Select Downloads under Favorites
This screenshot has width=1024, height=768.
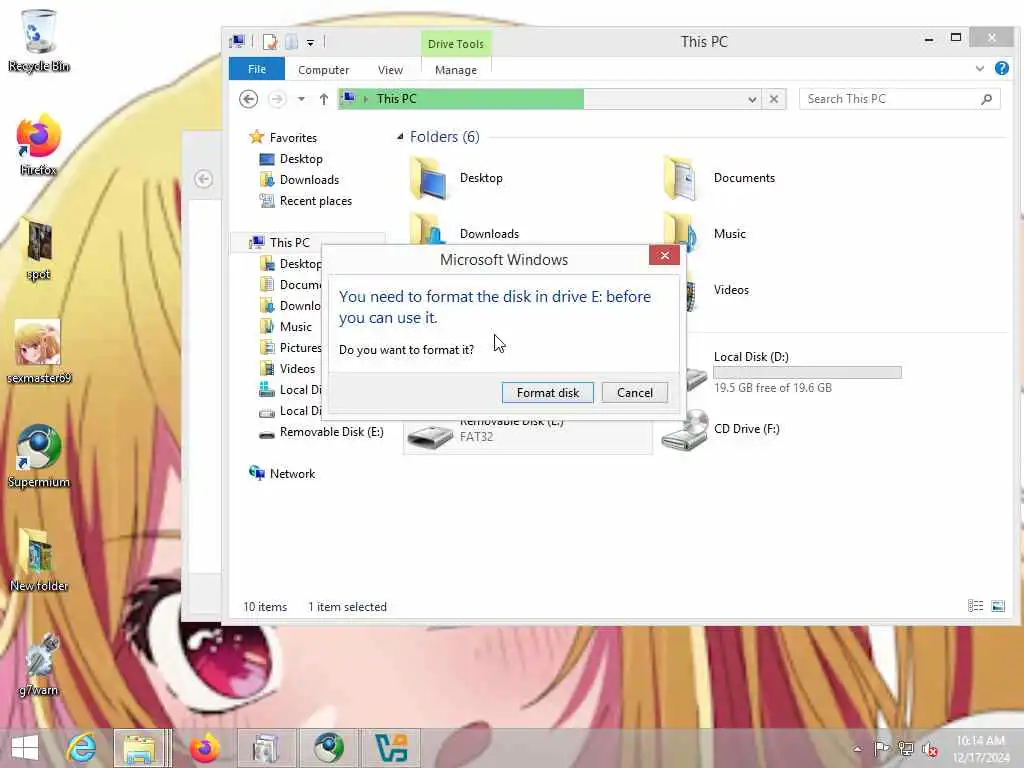(309, 180)
